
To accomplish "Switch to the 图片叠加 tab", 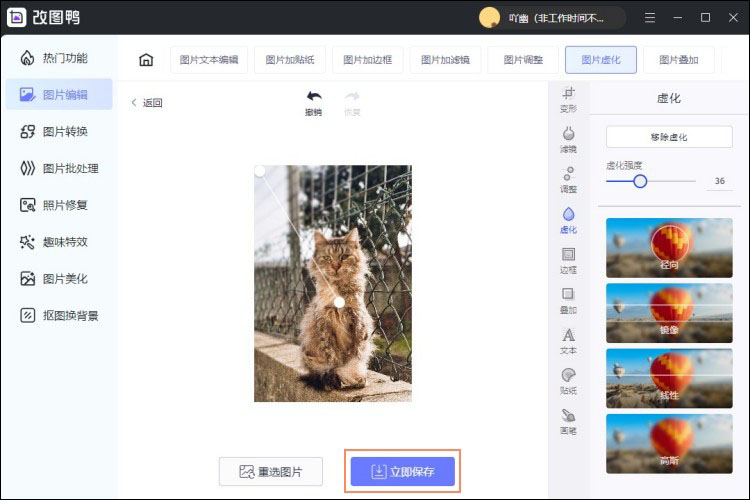I will click(x=679, y=60).
